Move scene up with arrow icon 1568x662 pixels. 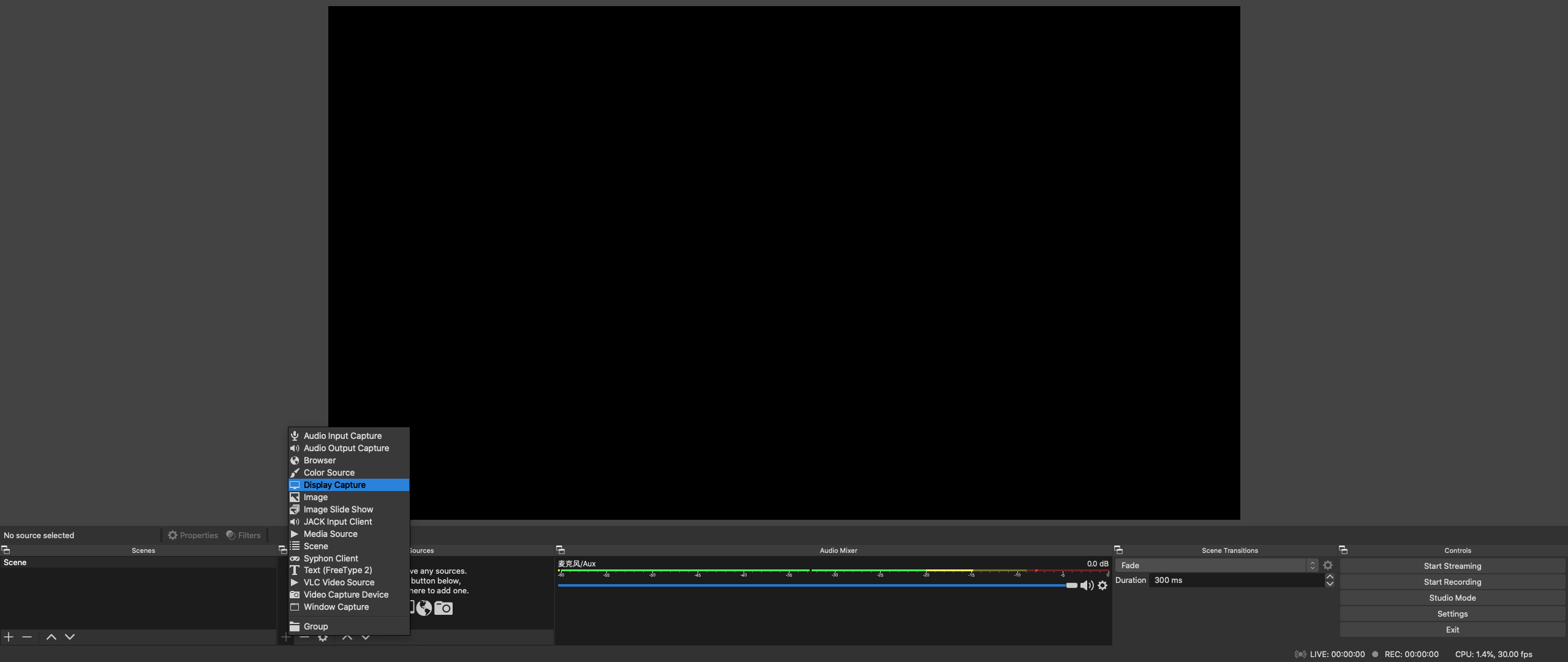(51, 637)
